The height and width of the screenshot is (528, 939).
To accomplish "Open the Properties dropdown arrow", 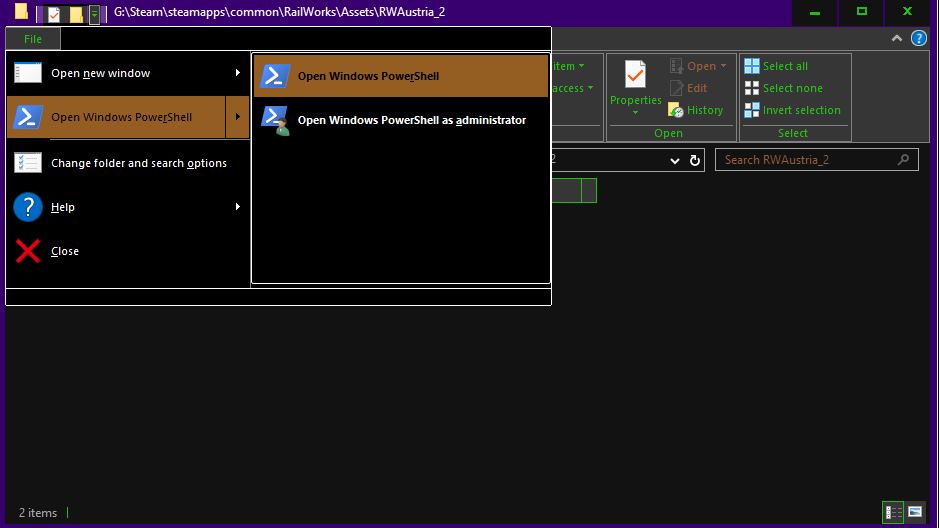I will point(635,113).
